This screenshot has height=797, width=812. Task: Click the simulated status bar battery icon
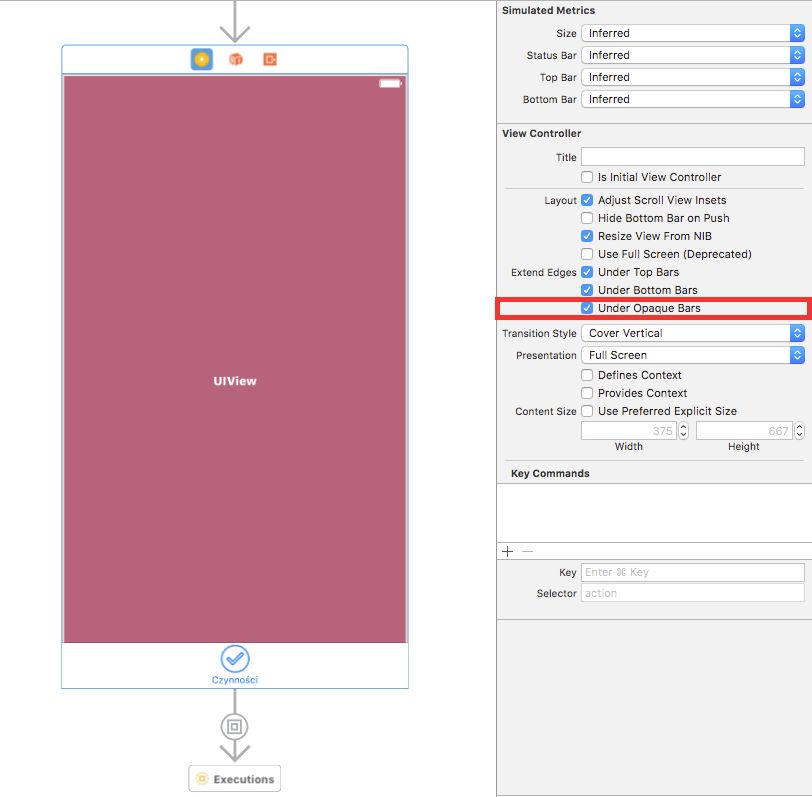[x=390, y=83]
